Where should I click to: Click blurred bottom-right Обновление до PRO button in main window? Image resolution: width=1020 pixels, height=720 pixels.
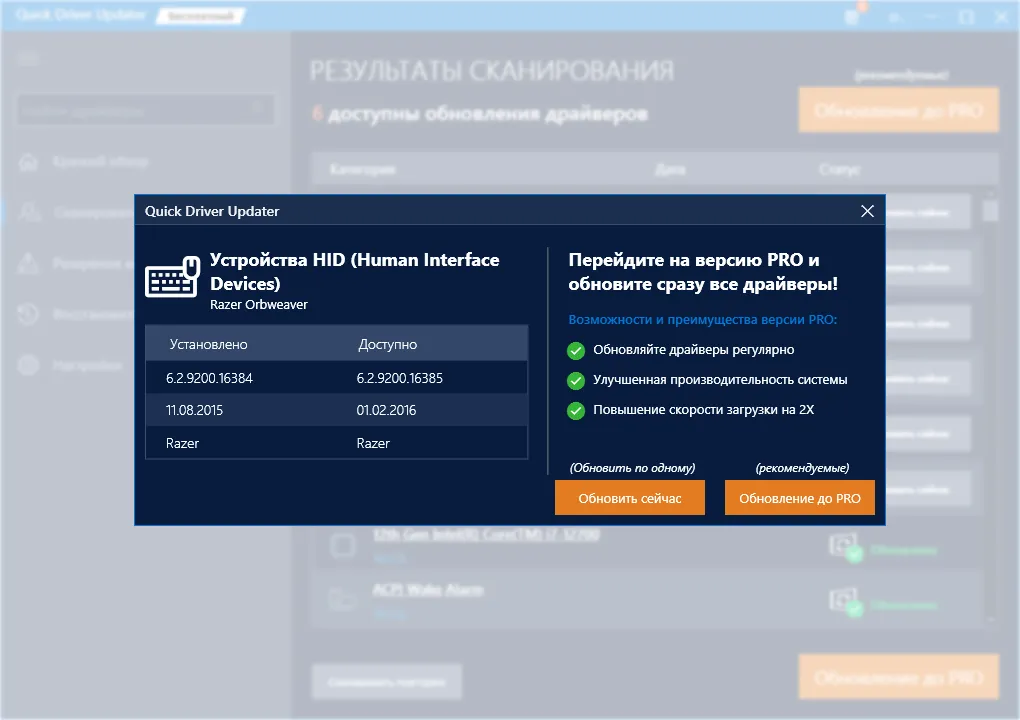[898, 678]
